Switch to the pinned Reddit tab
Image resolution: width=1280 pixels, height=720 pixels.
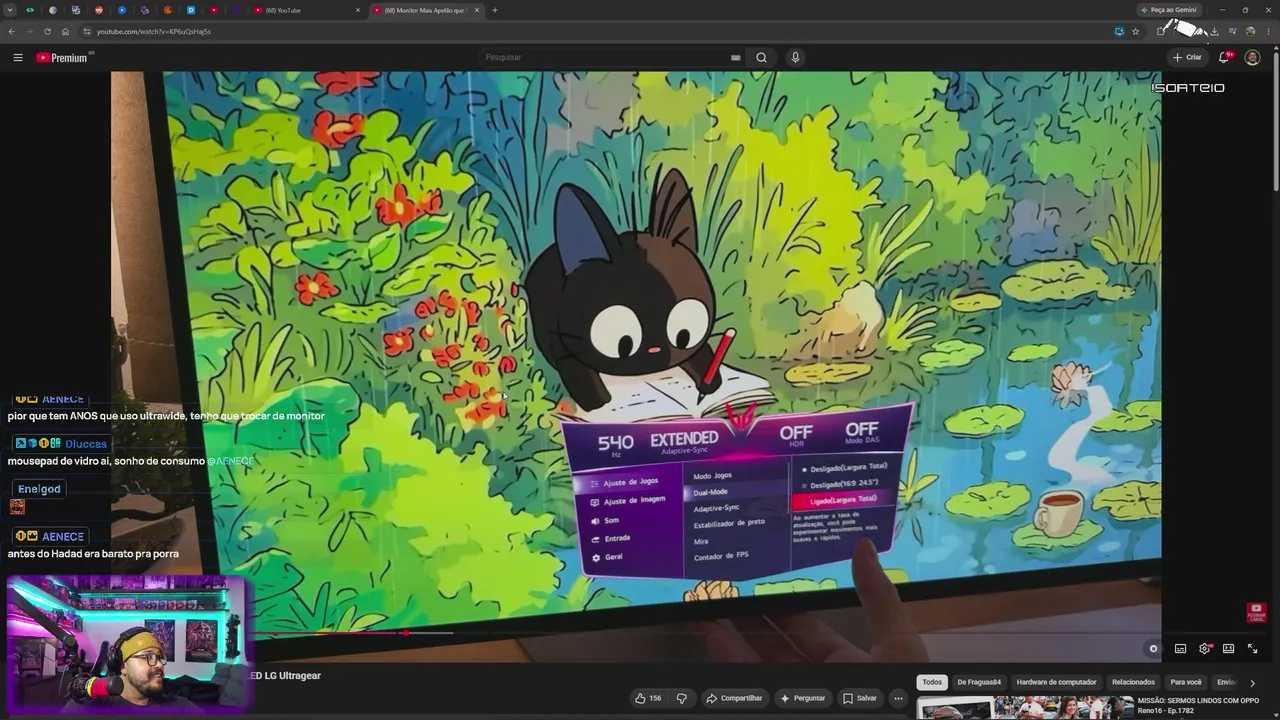point(98,10)
